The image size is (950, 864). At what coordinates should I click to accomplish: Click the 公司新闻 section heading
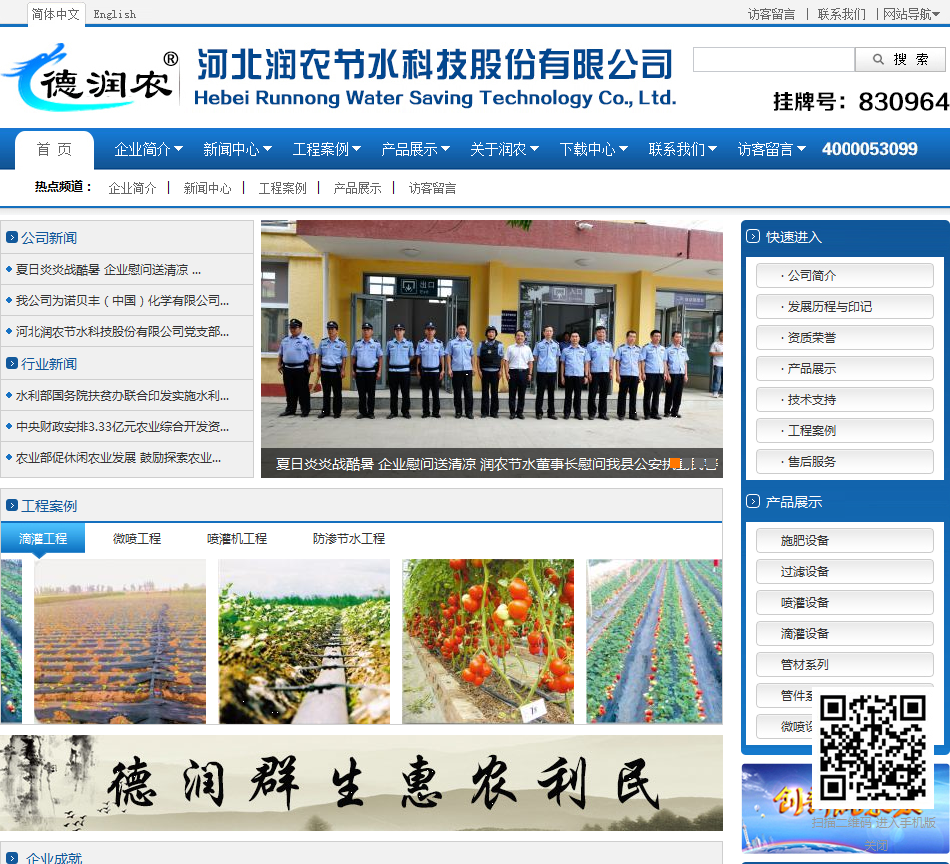(49, 238)
